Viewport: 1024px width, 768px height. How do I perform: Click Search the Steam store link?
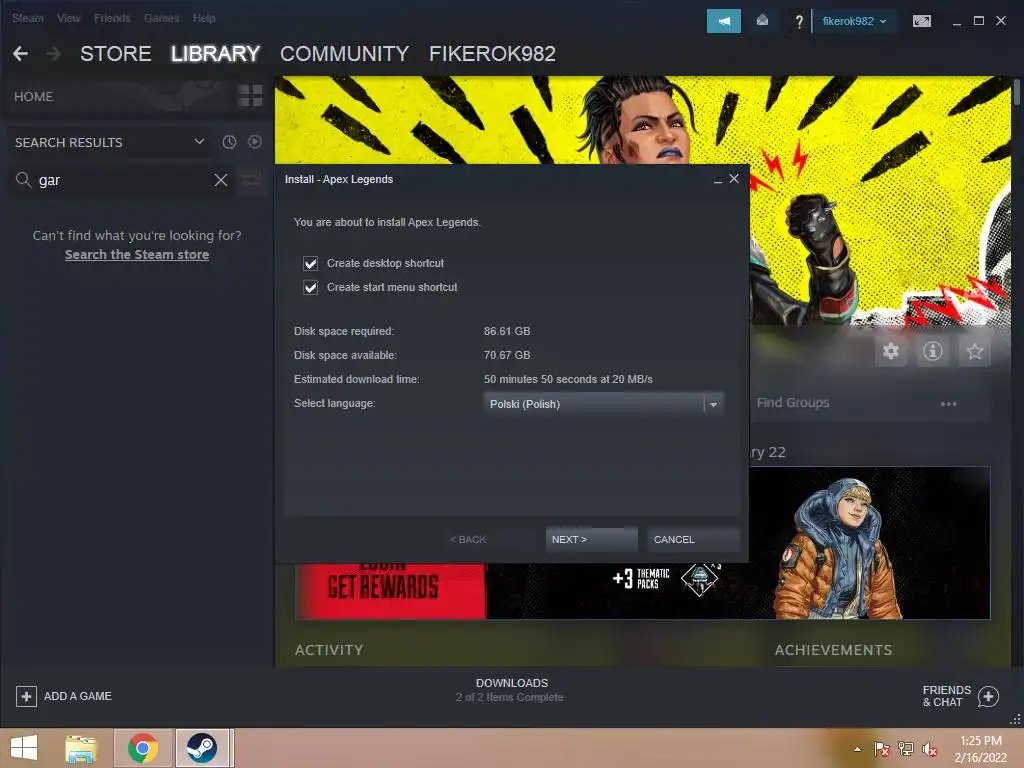(x=136, y=255)
